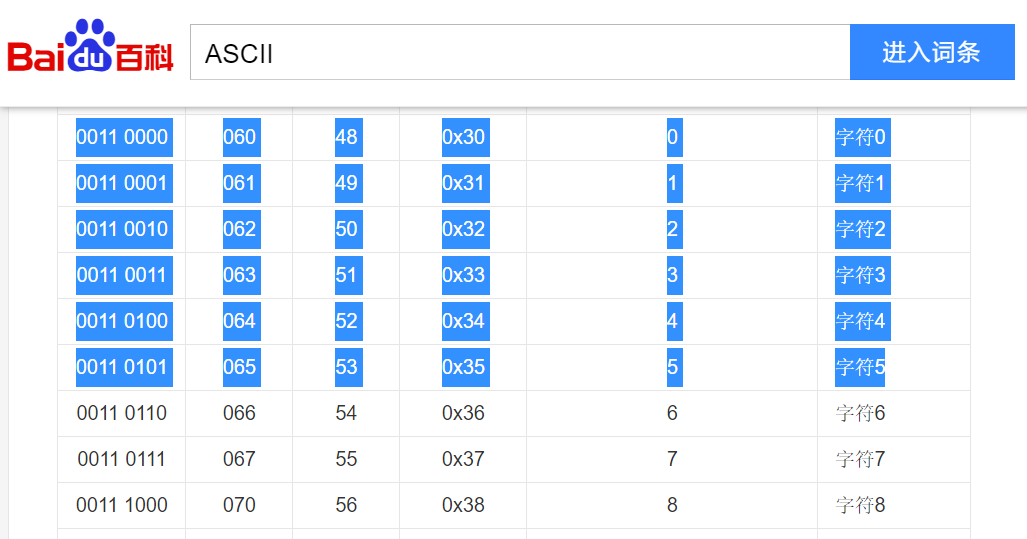Click decimal cell 48
This screenshot has width=1027, height=539.
pos(346,138)
